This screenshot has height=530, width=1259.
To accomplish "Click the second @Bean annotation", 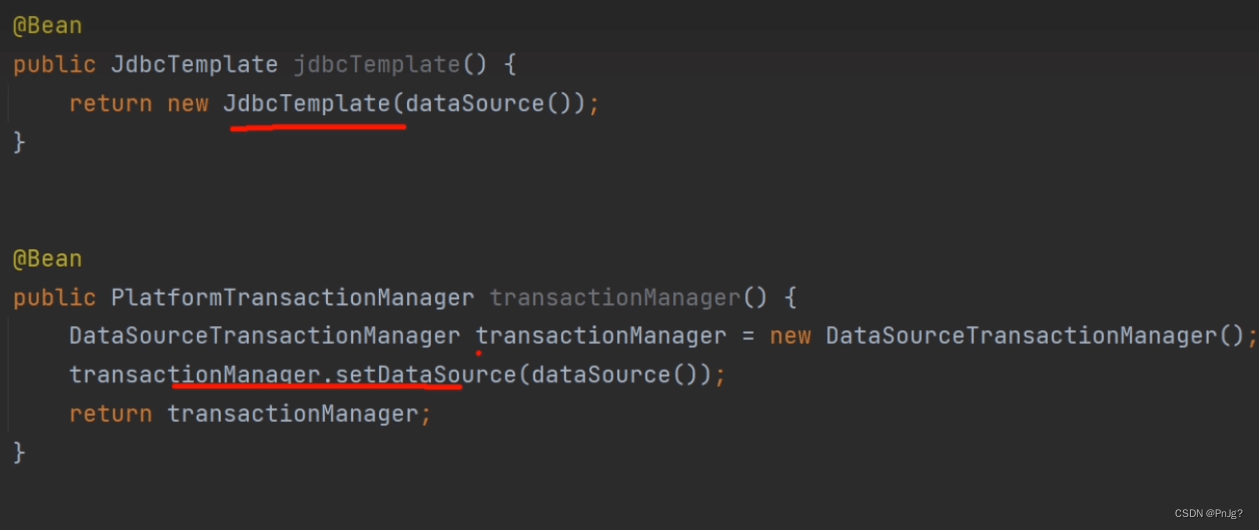I will (47, 260).
